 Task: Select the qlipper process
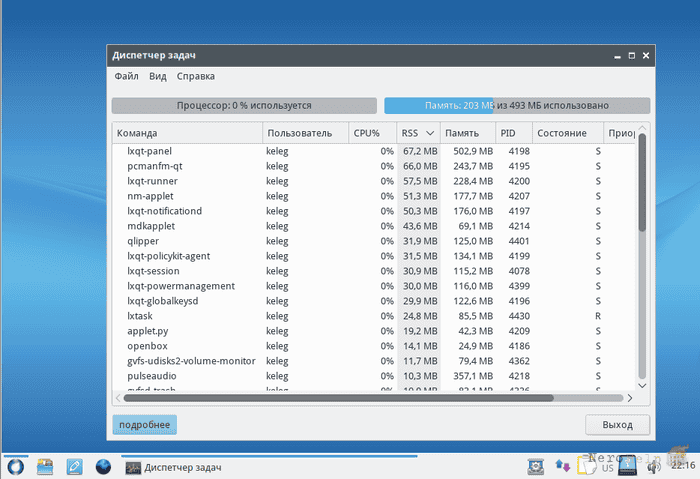point(373,241)
